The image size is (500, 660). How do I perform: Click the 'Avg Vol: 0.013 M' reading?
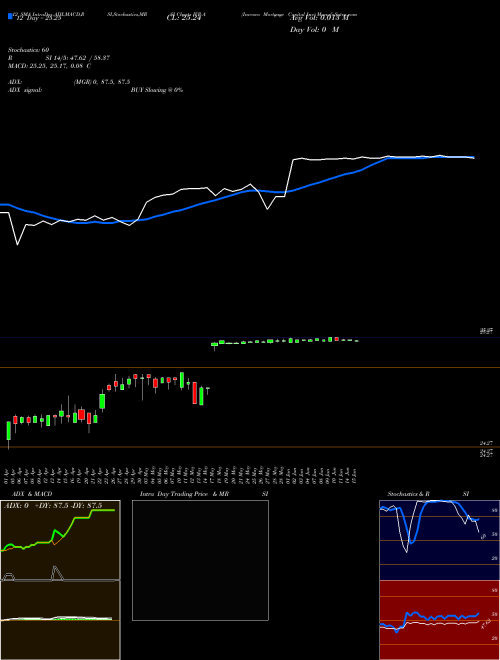319,19
